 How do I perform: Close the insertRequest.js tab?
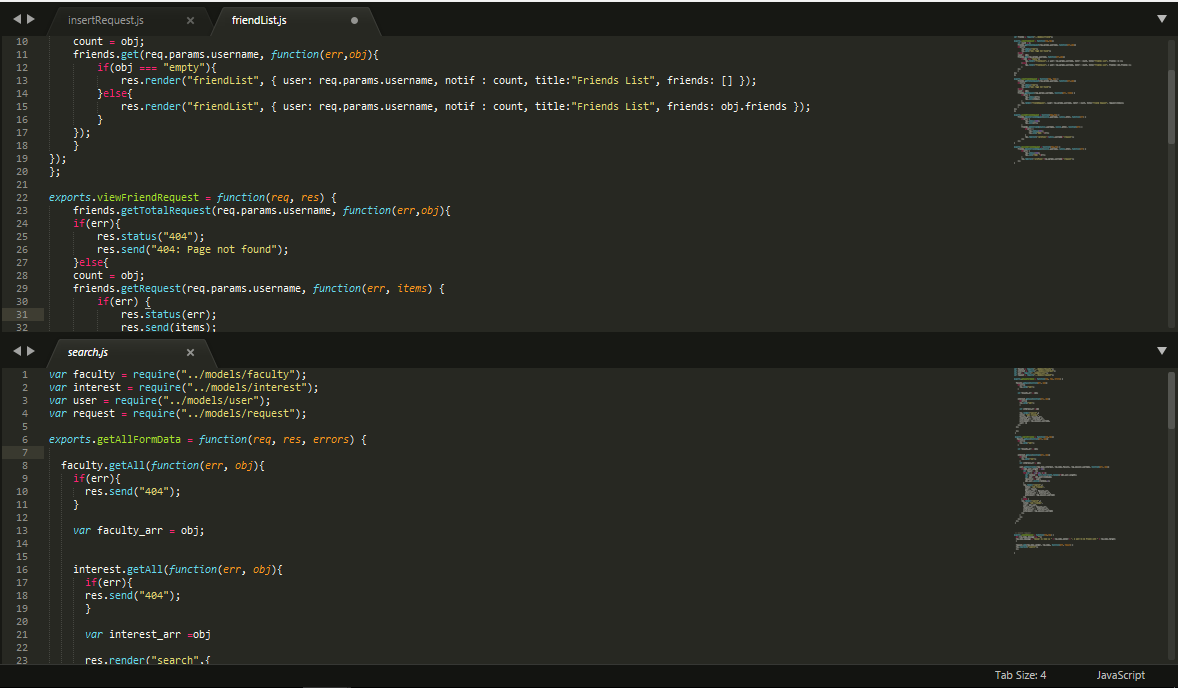coord(190,20)
